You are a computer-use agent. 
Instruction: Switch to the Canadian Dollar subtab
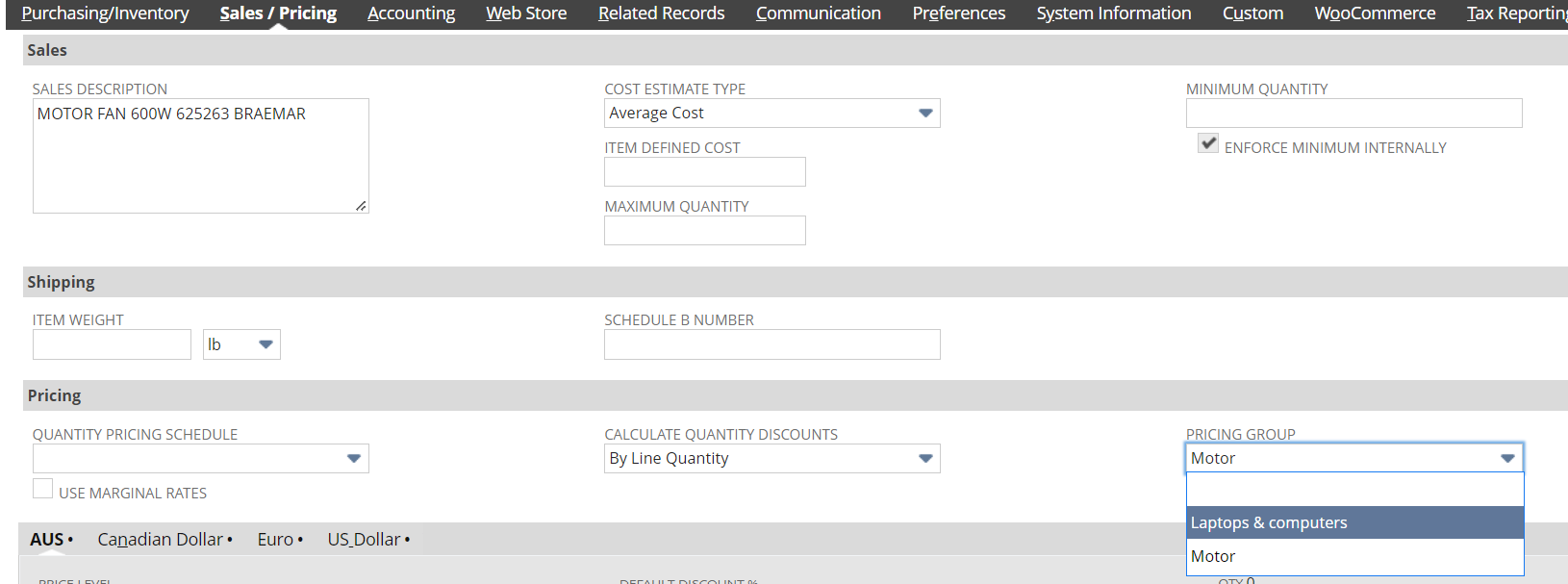164,540
